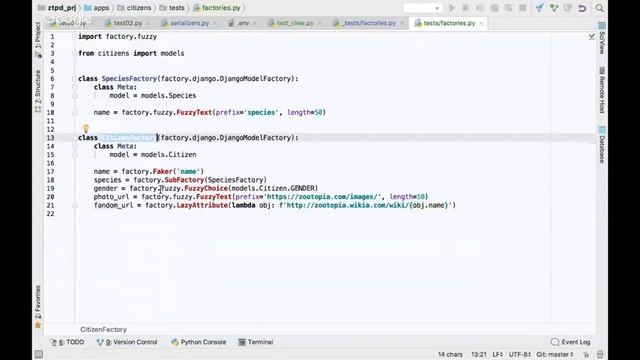Screen dimensions: 640x360
Task: Open the Event Log
Action: (x=571, y=342)
